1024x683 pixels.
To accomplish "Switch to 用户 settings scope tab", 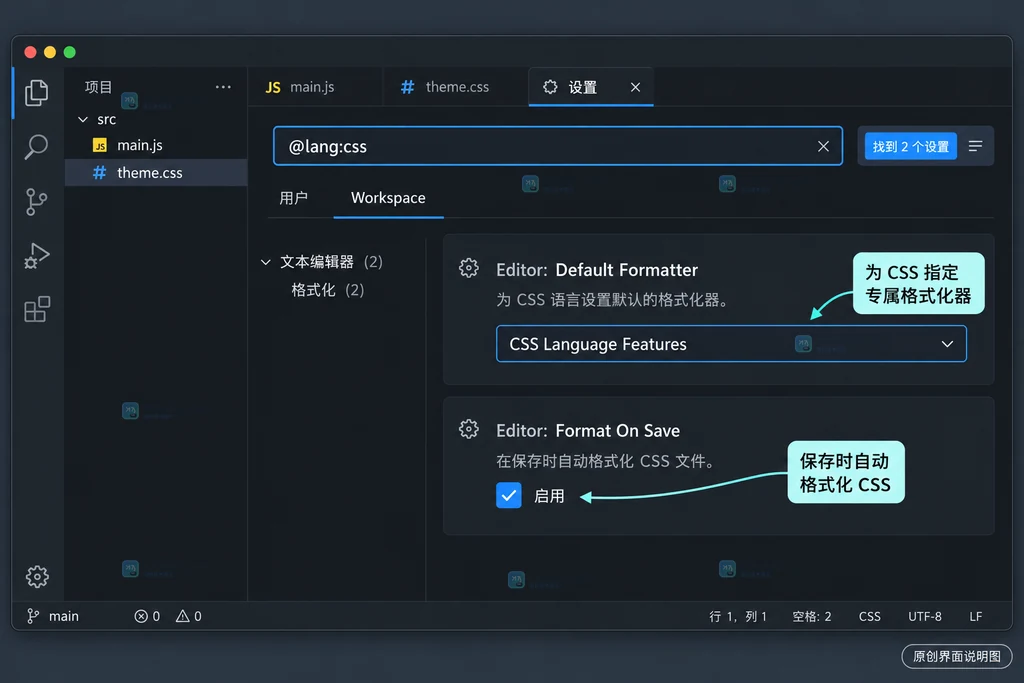I will click(293, 198).
